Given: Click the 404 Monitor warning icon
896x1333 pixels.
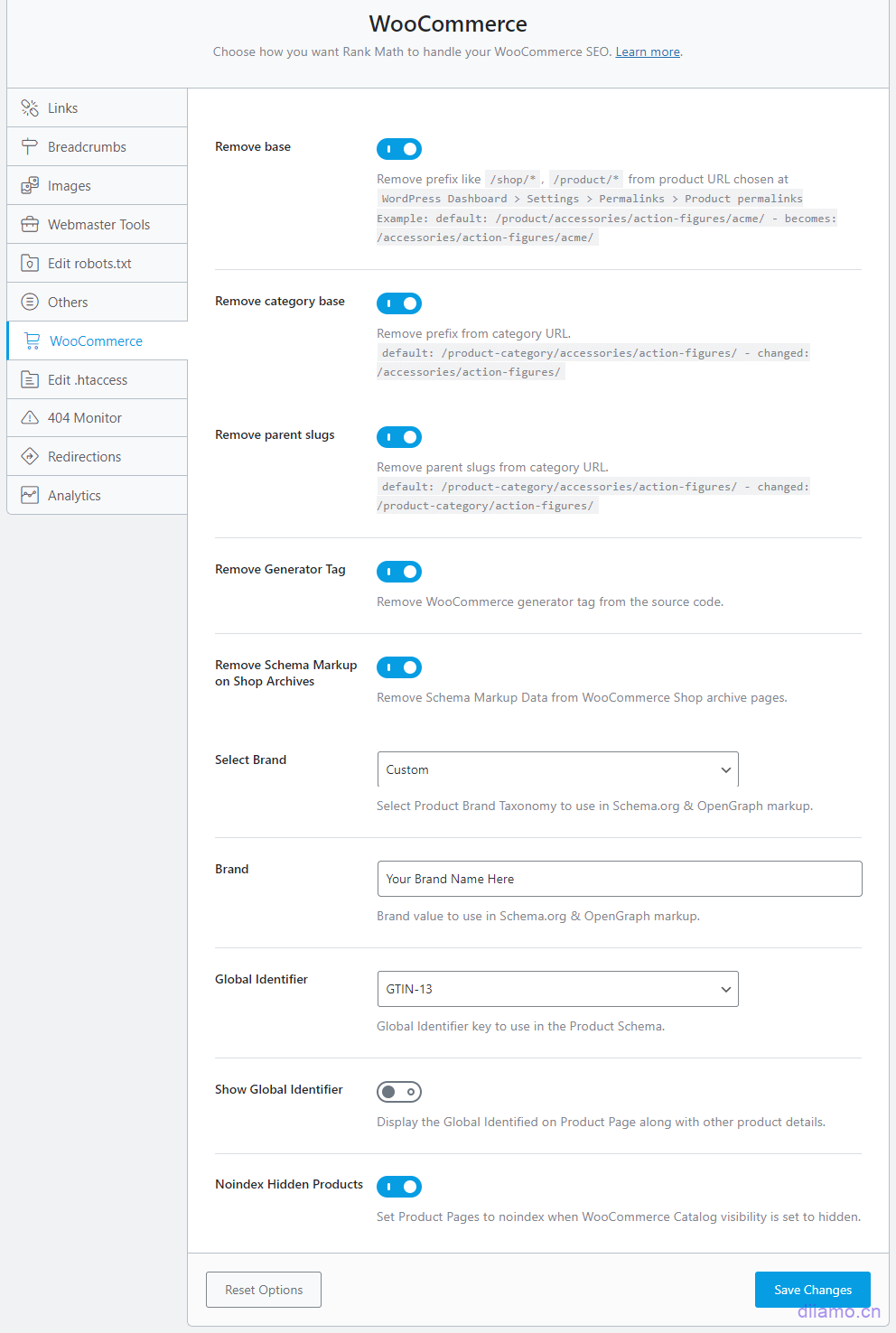Looking at the screenshot, I should pos(30,418).
